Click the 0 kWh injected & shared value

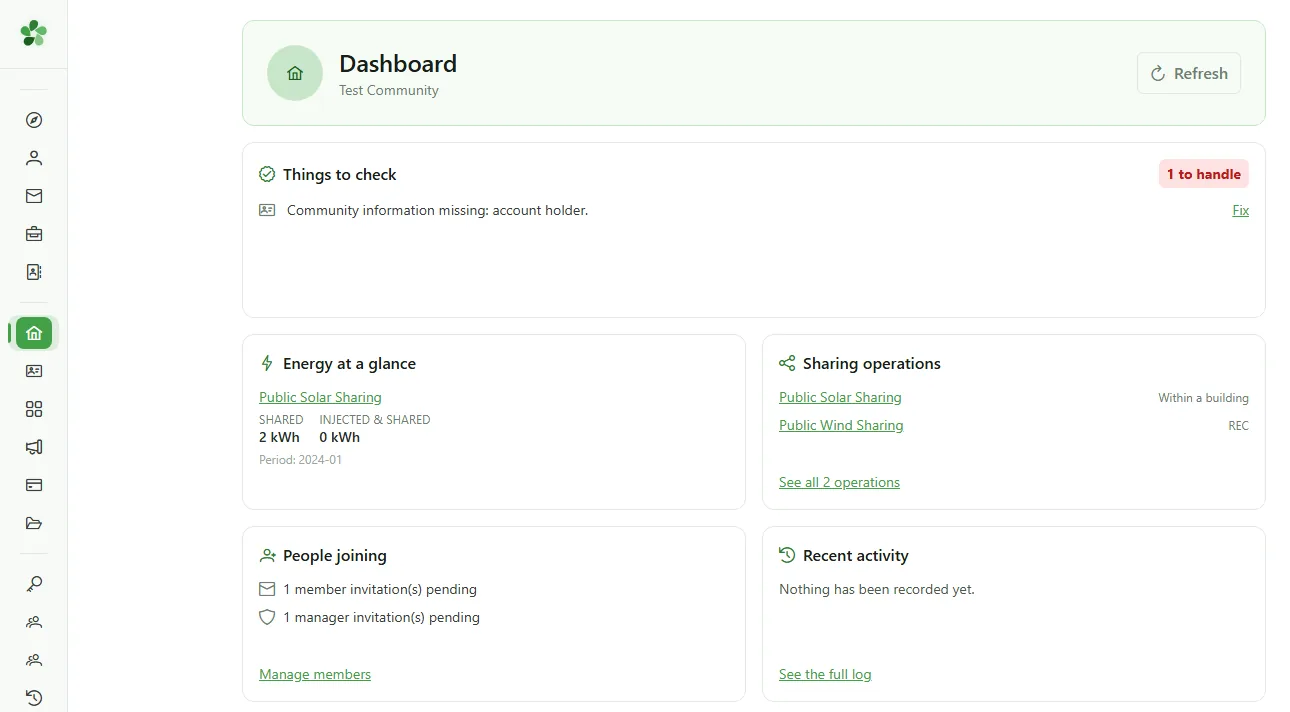[x=340, y=437]
